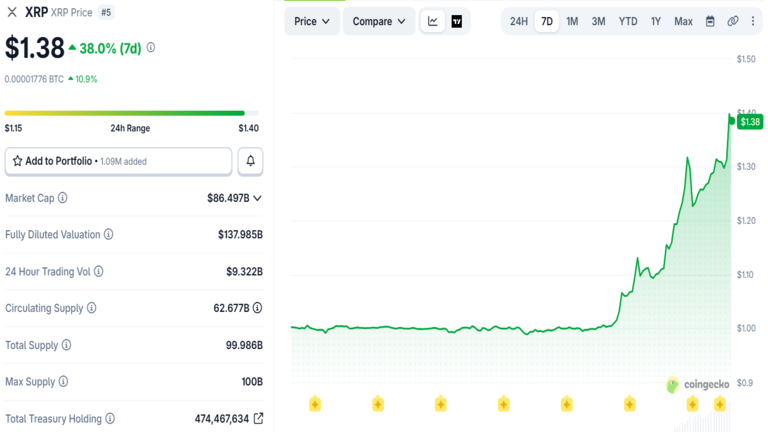Select the 1M time range
Image resolution: width=768 pixels, height=432 pixels.
click(572, 21)
